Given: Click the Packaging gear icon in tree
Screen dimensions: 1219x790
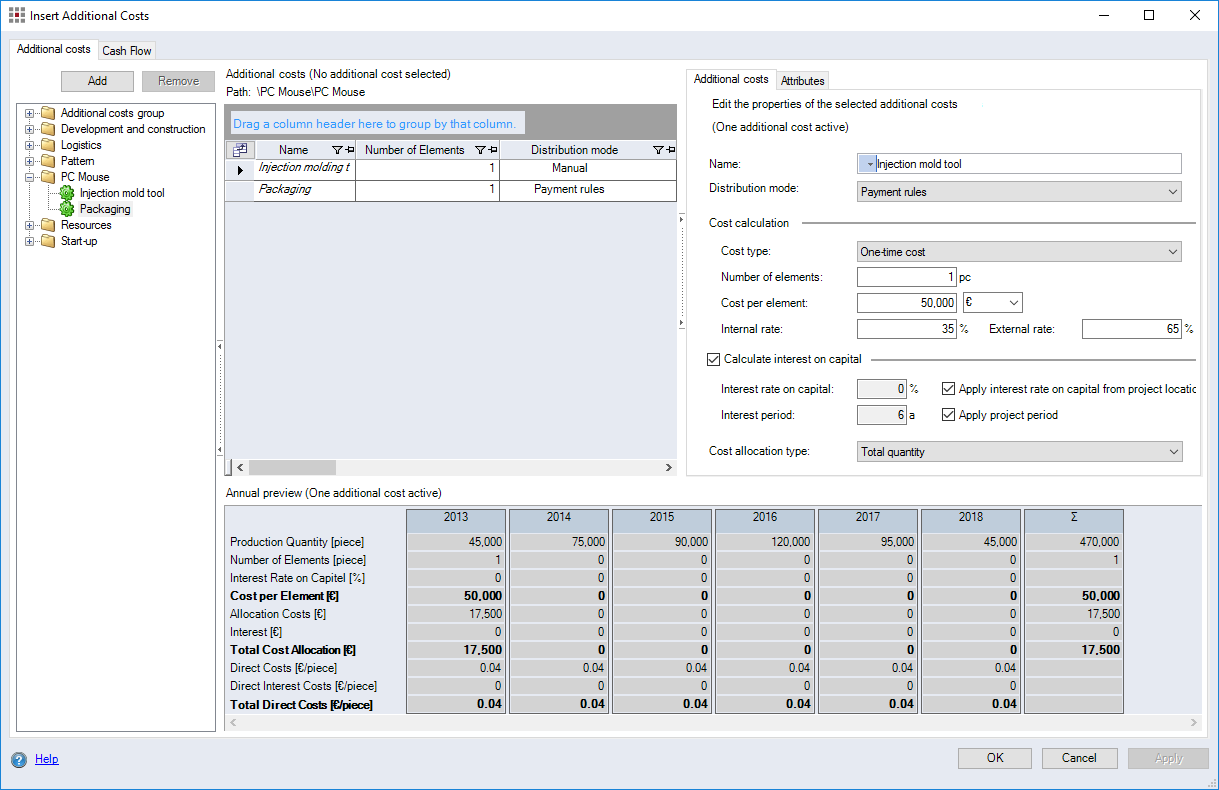Looking at the screenshot, I should (x=67, y=209).
